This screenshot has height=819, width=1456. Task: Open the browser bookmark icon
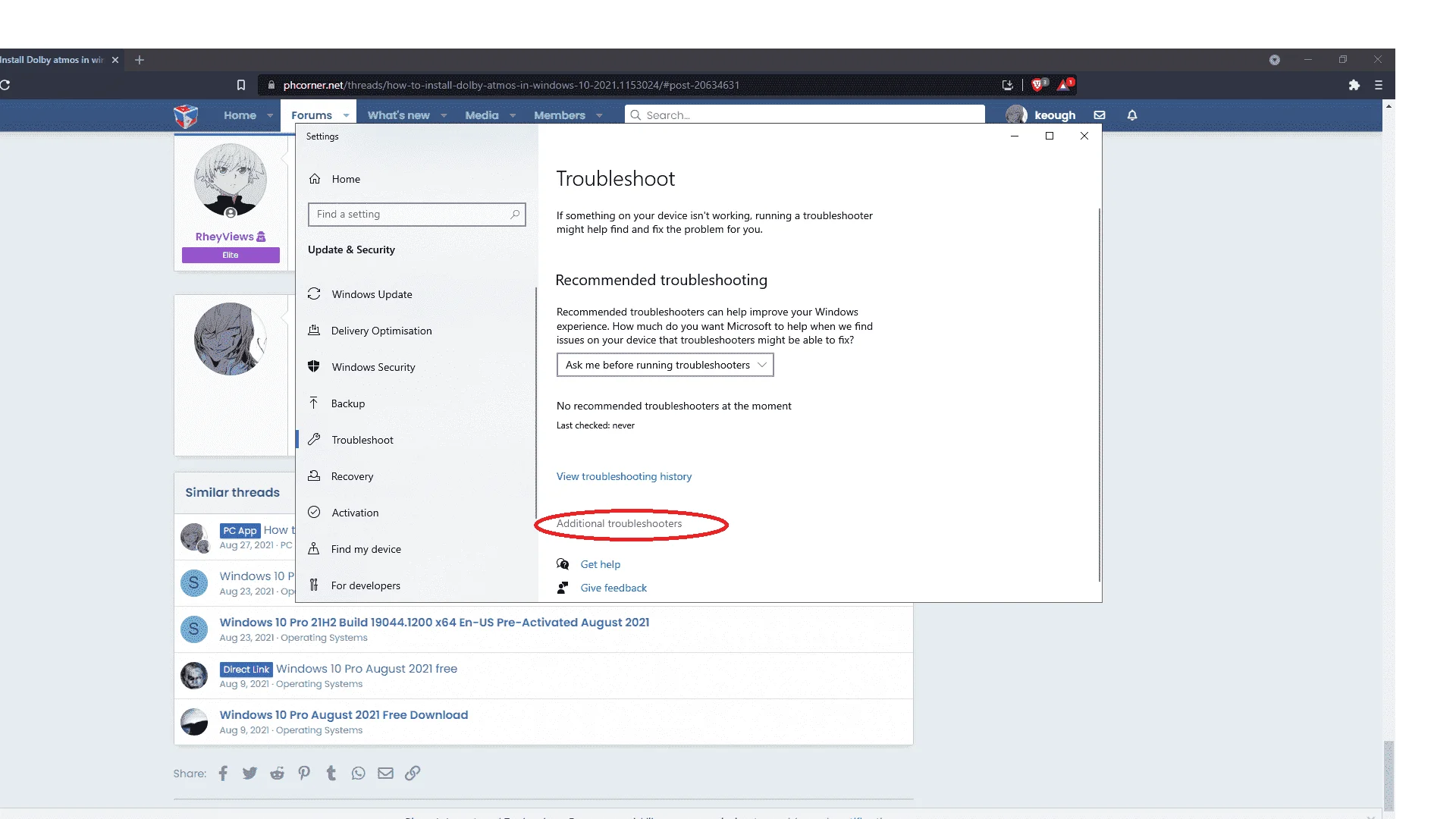click(x=241, y=85)
